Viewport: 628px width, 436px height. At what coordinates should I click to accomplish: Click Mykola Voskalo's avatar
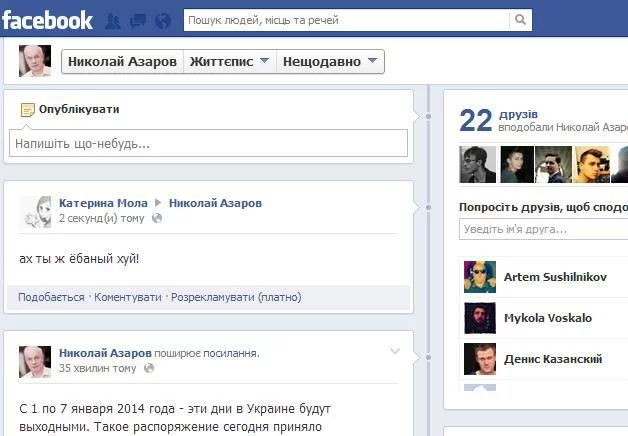coord(480,318)
